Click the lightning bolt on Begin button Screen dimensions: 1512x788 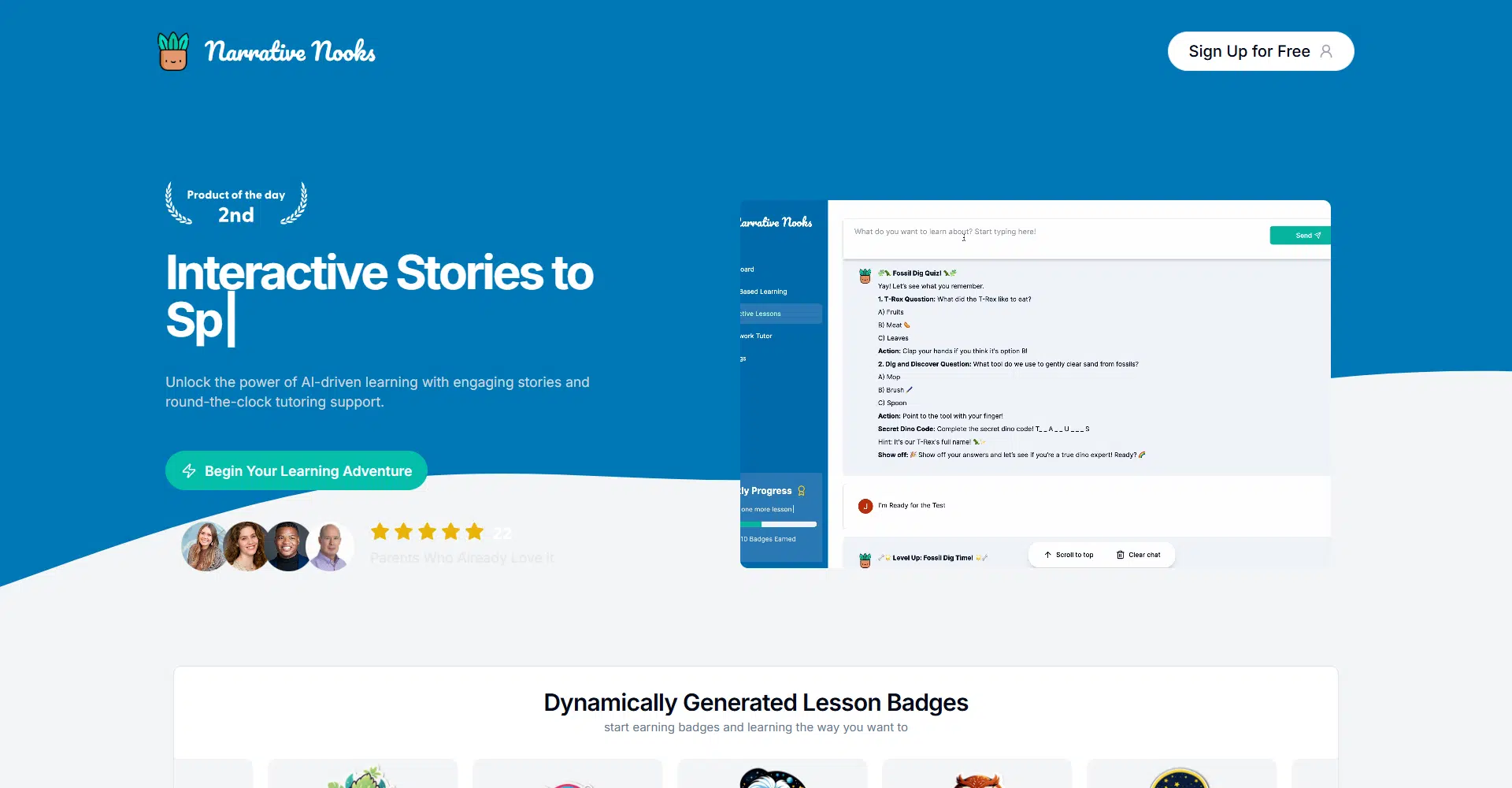pyautogui.click(x=189, y=471)
